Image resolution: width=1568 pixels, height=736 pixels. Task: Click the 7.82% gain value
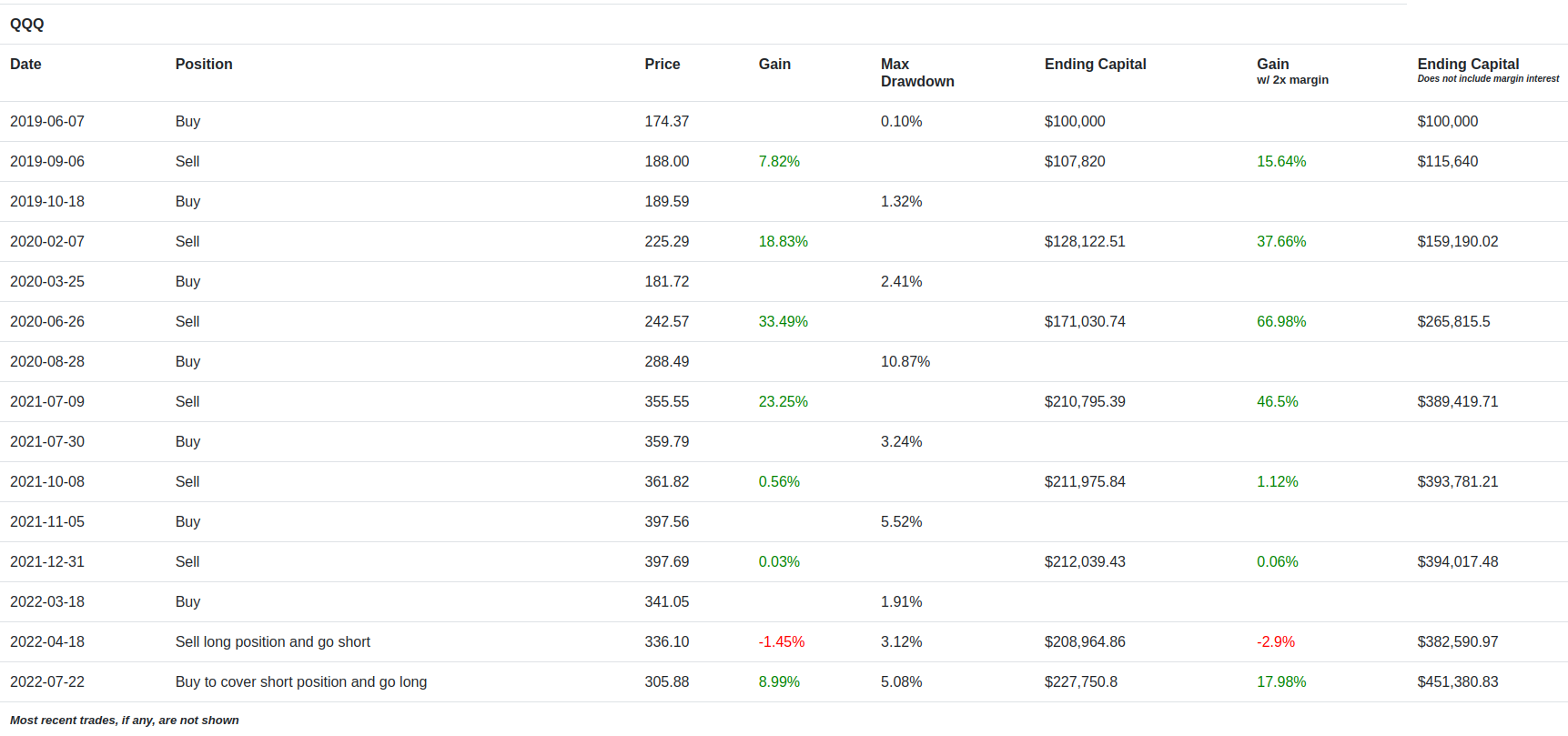[779, 162]
